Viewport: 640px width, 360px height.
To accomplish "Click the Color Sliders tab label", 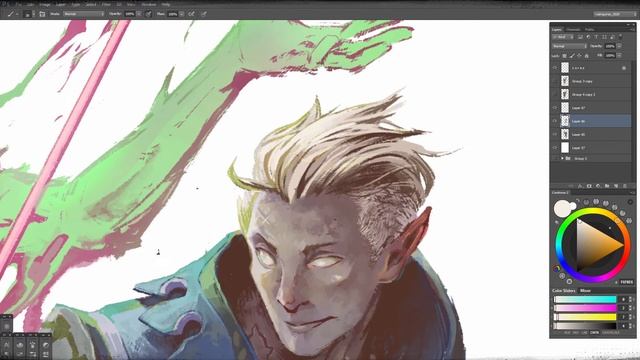I will pos(564,291).
